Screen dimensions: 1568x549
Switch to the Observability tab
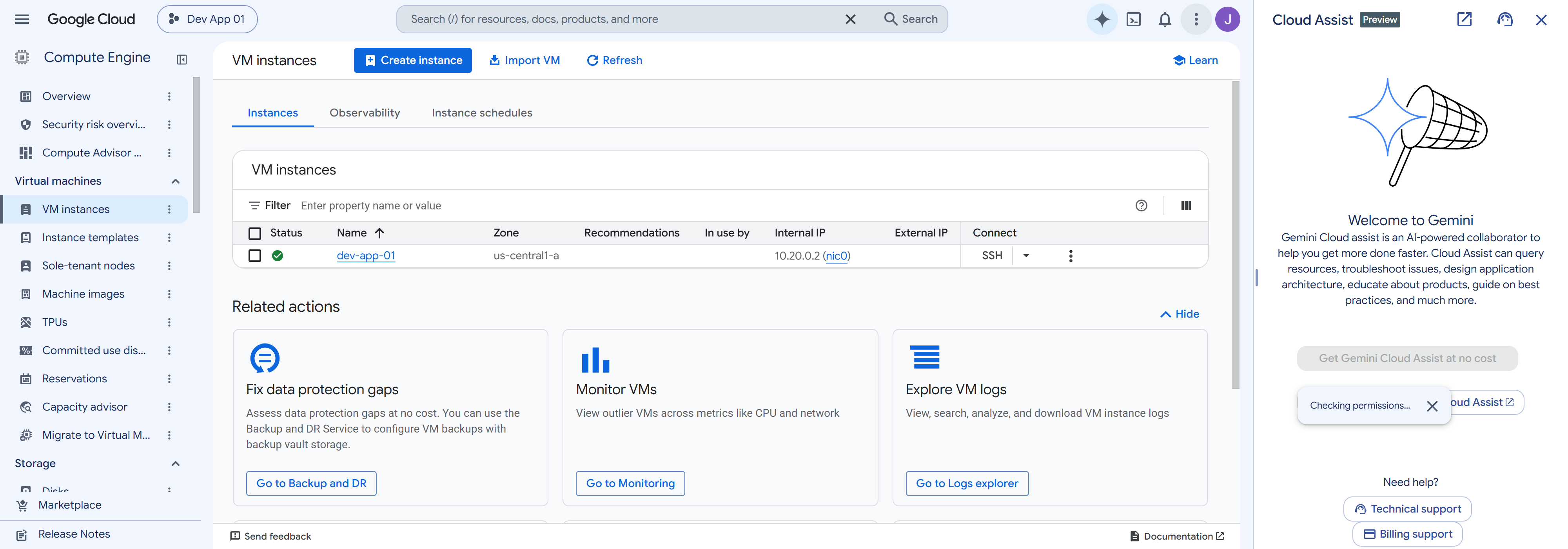pos(365,113)
